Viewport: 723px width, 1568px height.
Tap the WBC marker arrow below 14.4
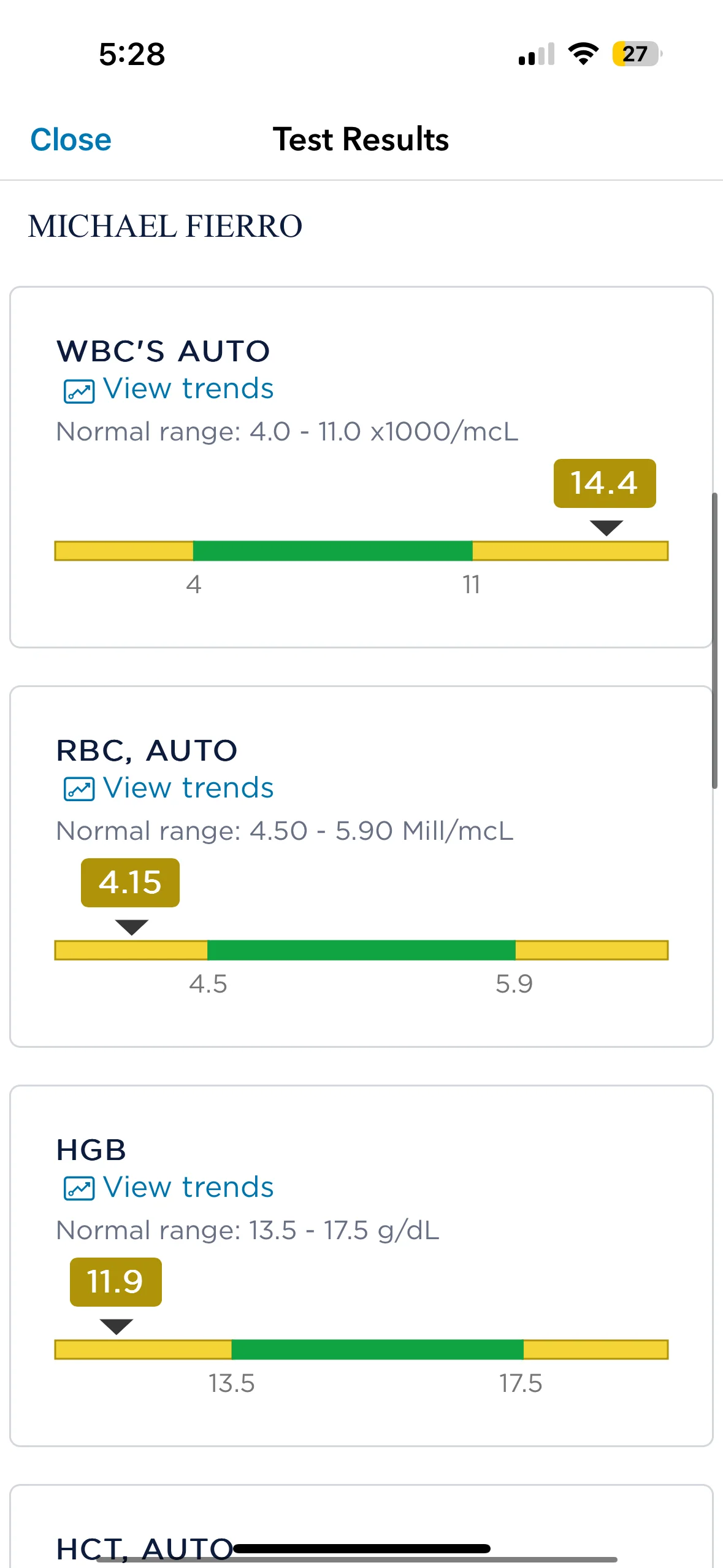pos(606,528)
